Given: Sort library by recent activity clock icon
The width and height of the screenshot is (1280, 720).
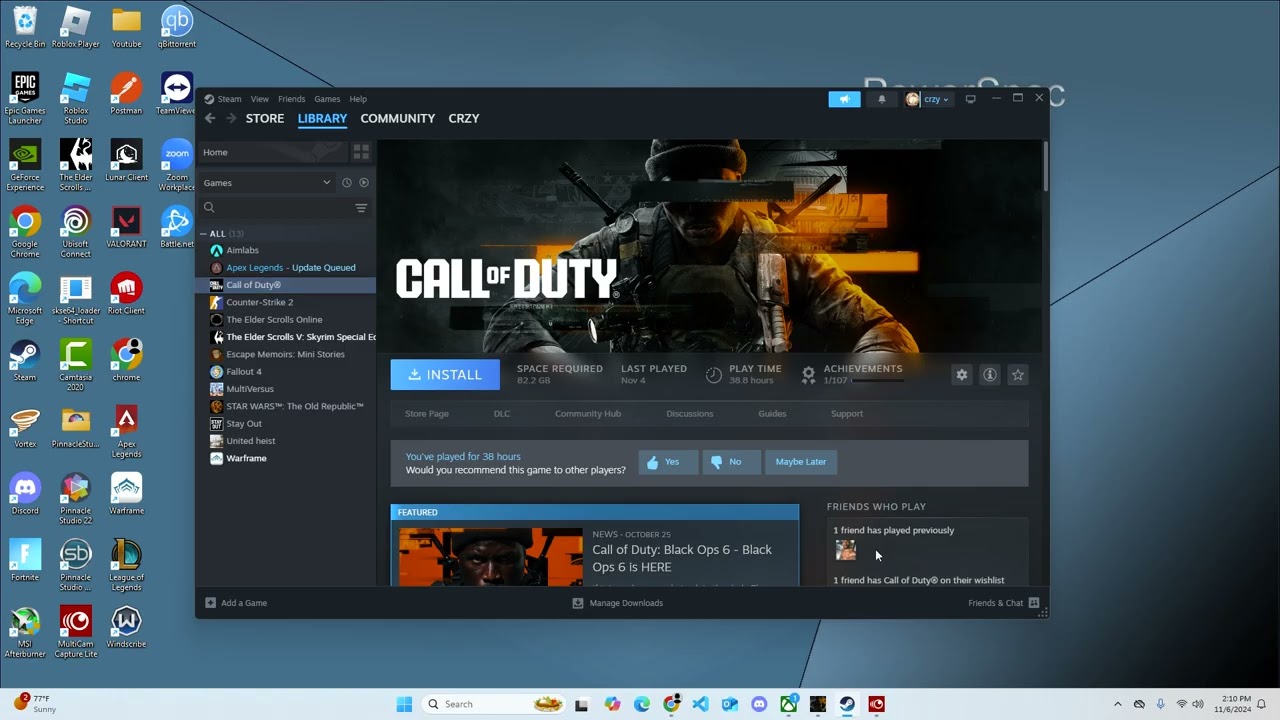Looking at the screenshot, I should pos(347,183).
